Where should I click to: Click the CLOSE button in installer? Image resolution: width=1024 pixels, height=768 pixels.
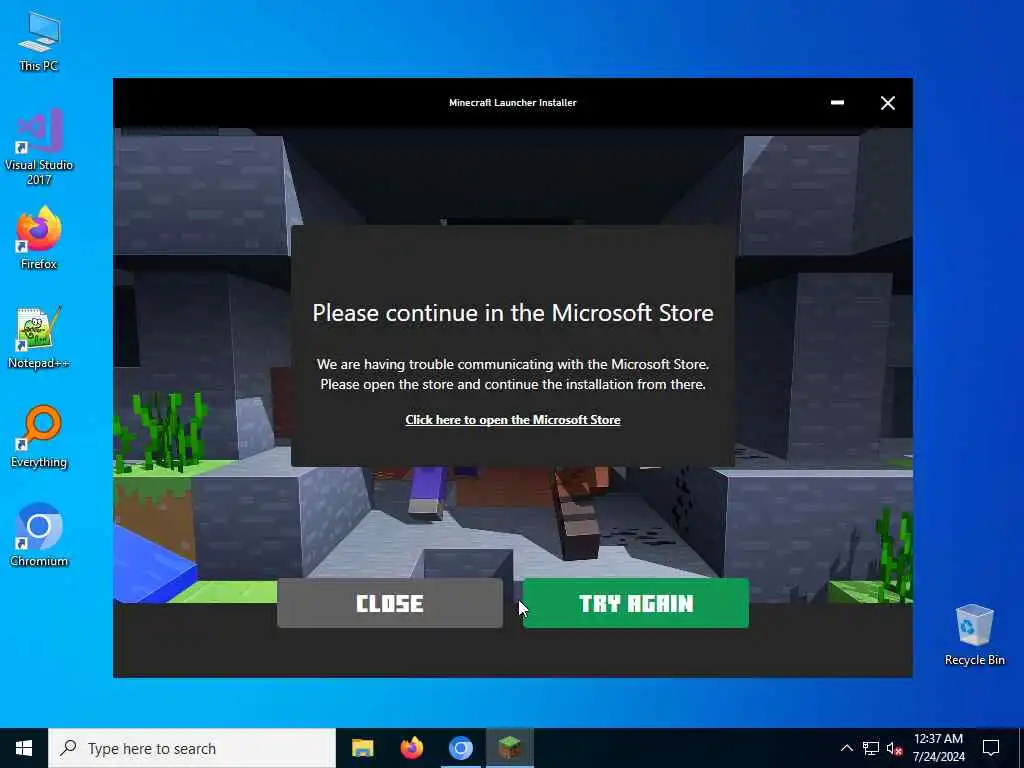[x=390, y=603]
